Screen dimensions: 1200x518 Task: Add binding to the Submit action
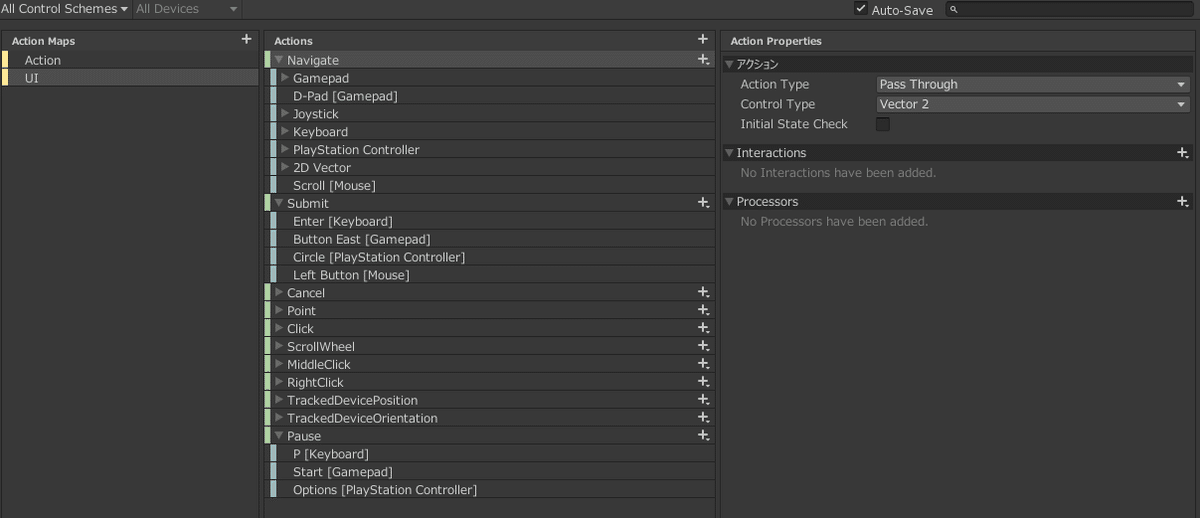coord(703,203)
